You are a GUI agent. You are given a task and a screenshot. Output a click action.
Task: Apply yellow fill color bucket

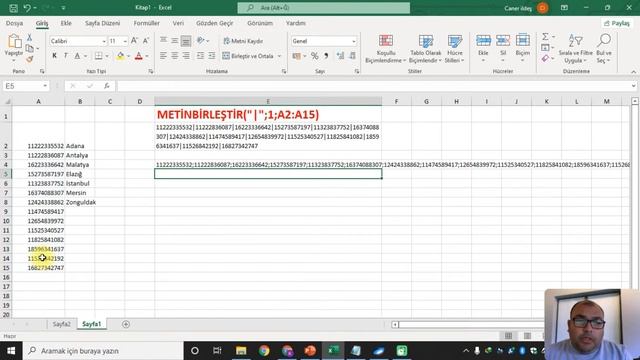click(x=120, y=56)
